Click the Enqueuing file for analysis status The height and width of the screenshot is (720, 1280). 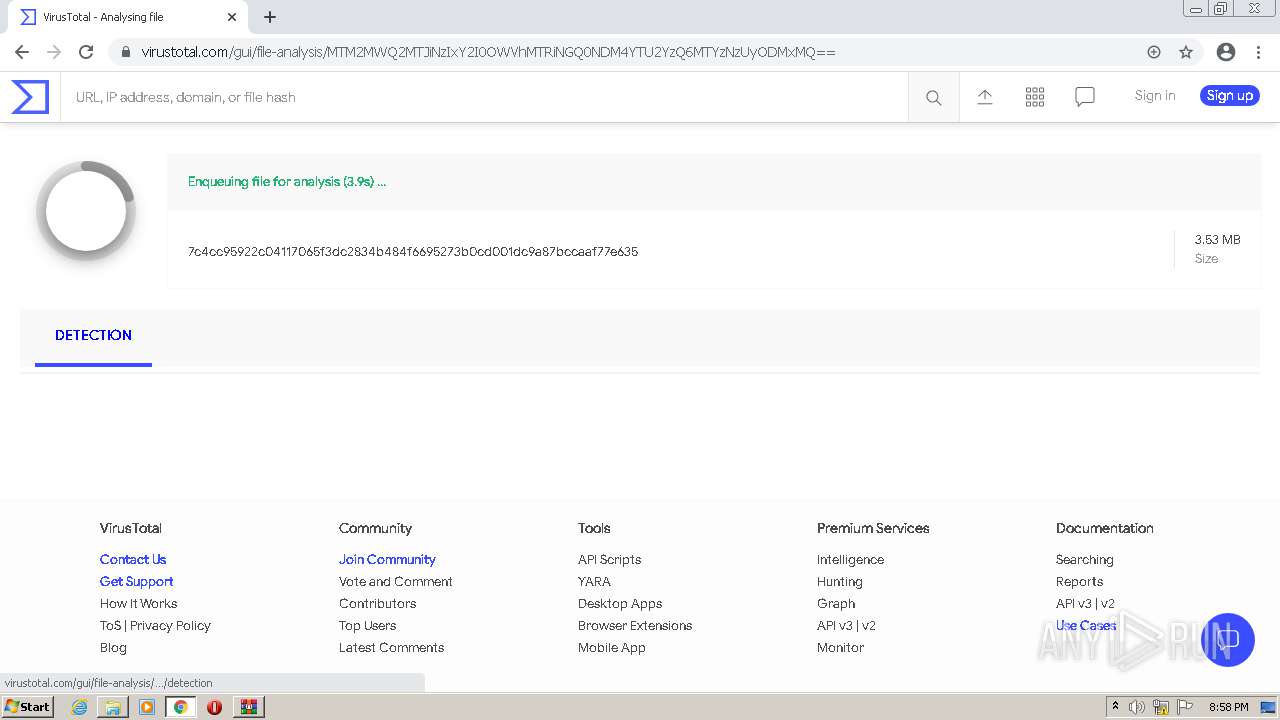coord(287,181)
